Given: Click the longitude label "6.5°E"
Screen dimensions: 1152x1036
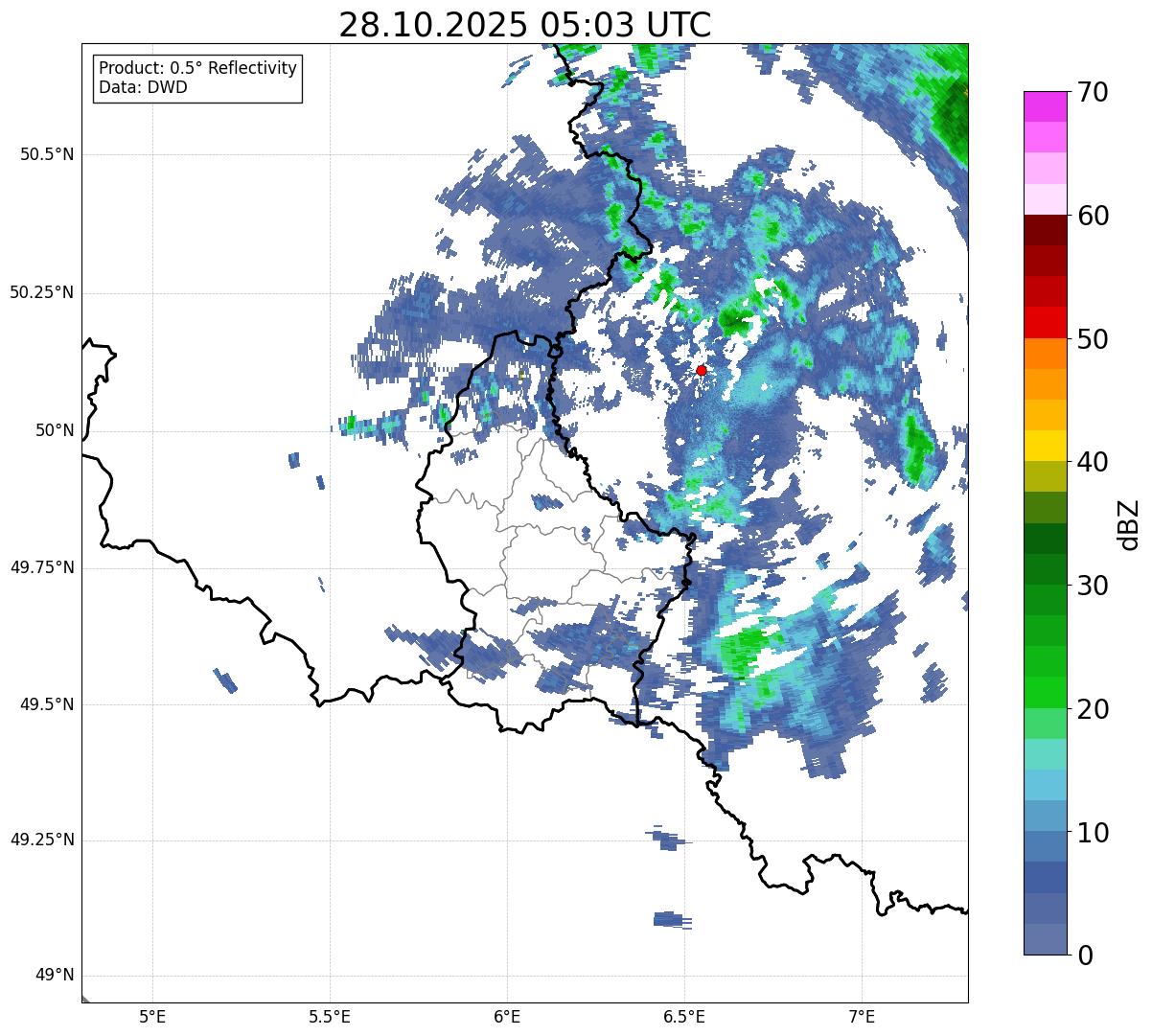Looking at the screenshot, I should pyautogui.click(x=684, y=1016).
